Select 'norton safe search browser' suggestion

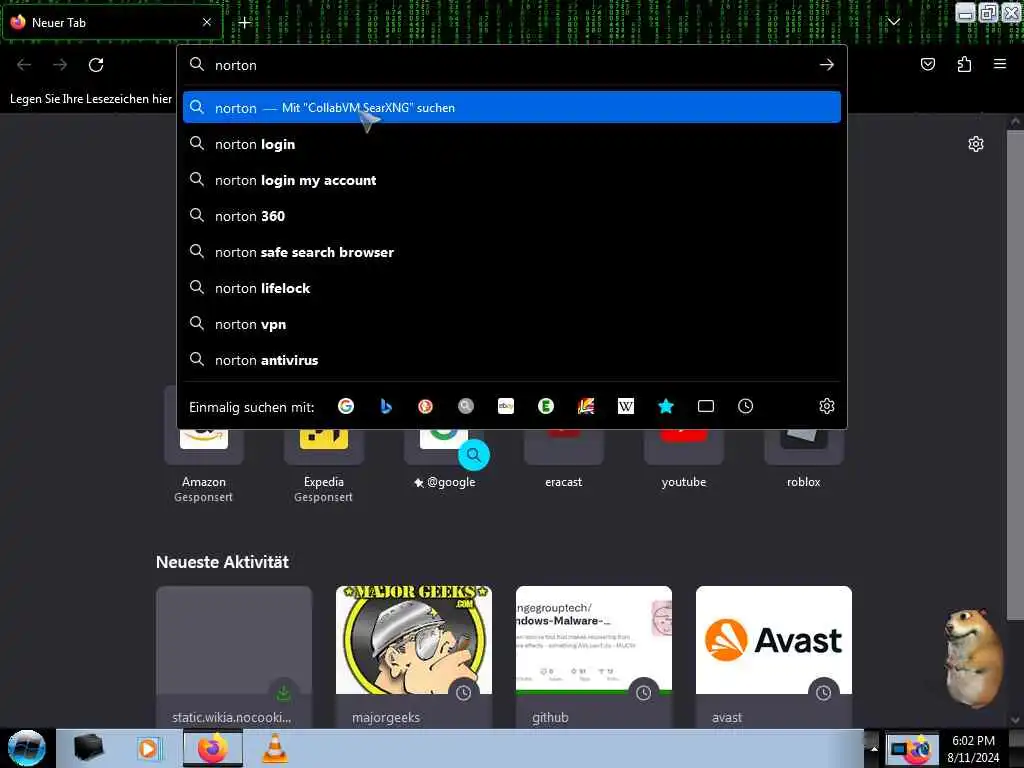click(511, 251)
